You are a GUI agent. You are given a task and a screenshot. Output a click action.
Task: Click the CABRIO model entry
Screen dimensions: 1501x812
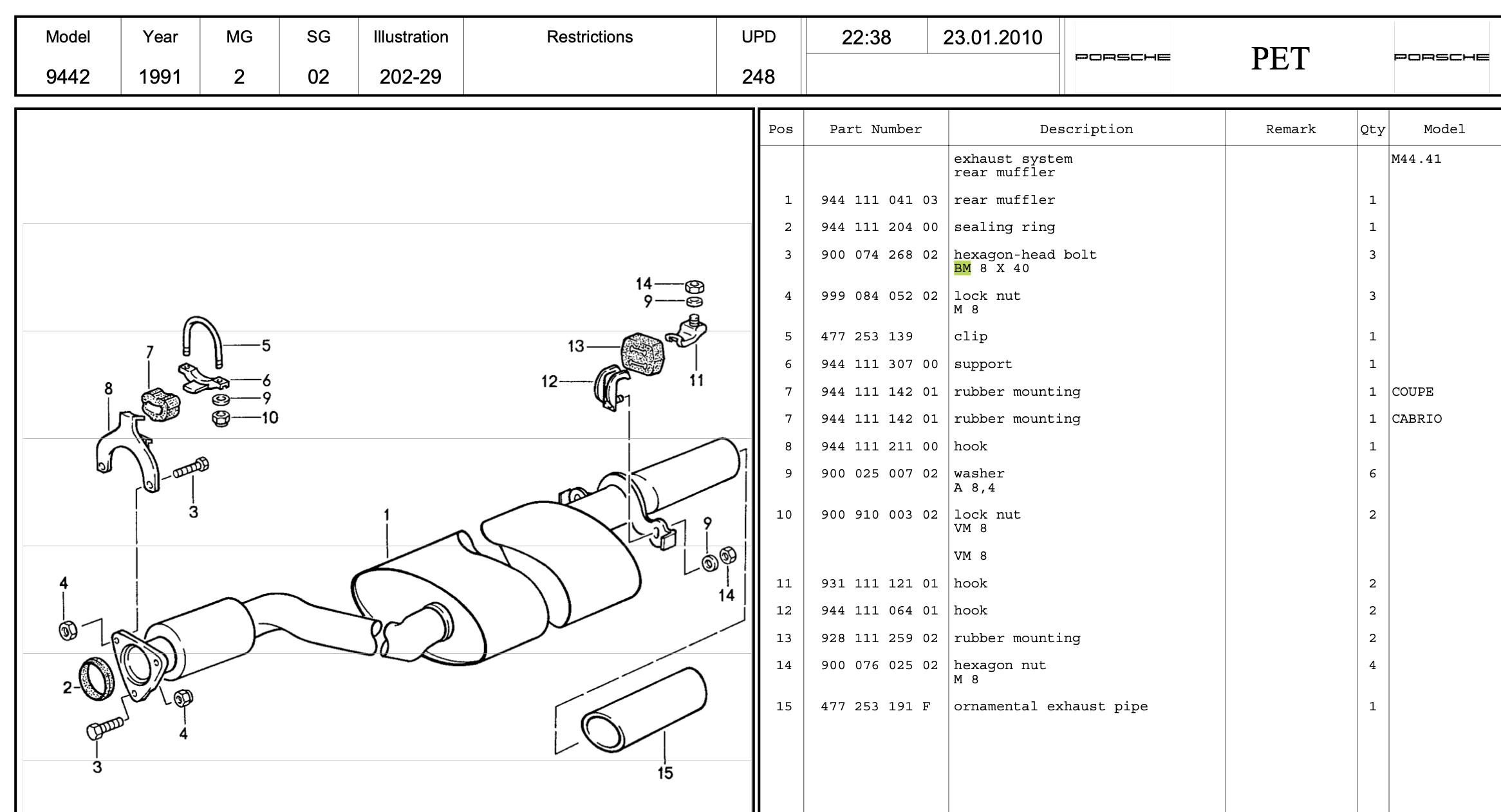(1417, 419)
